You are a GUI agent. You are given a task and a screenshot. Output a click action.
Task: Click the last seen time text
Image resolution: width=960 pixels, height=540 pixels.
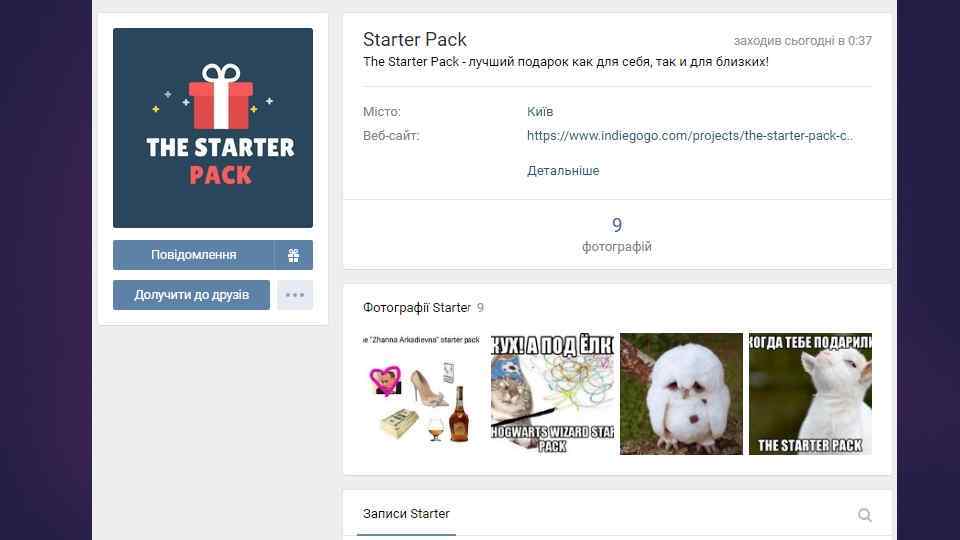point(803,41)
